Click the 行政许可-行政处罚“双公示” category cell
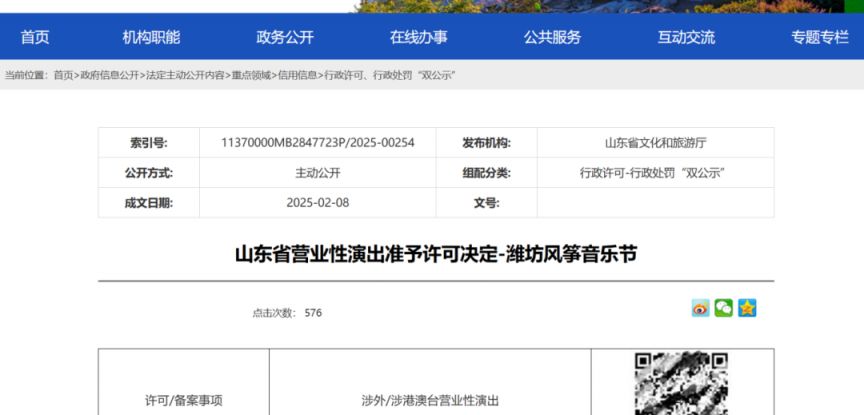864x415 pixels. click(656, 173)
